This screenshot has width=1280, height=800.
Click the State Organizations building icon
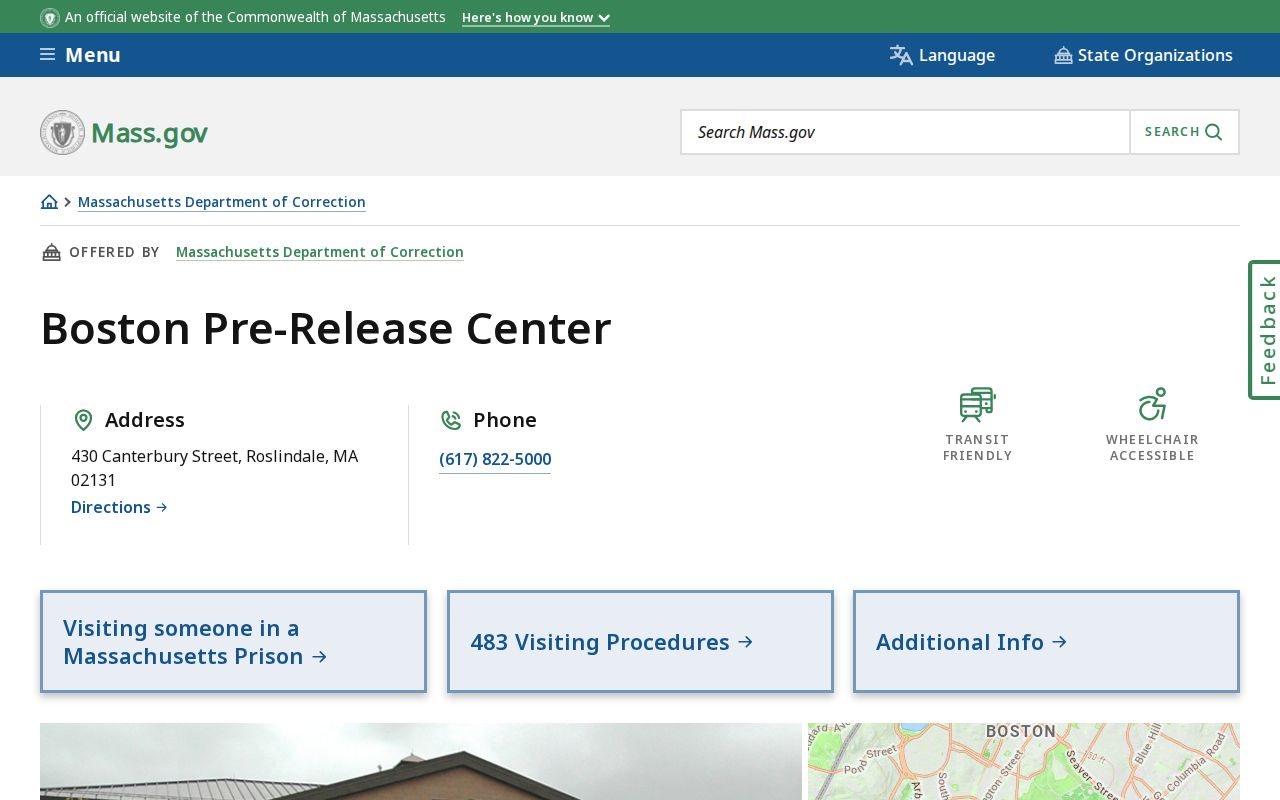1063,55
